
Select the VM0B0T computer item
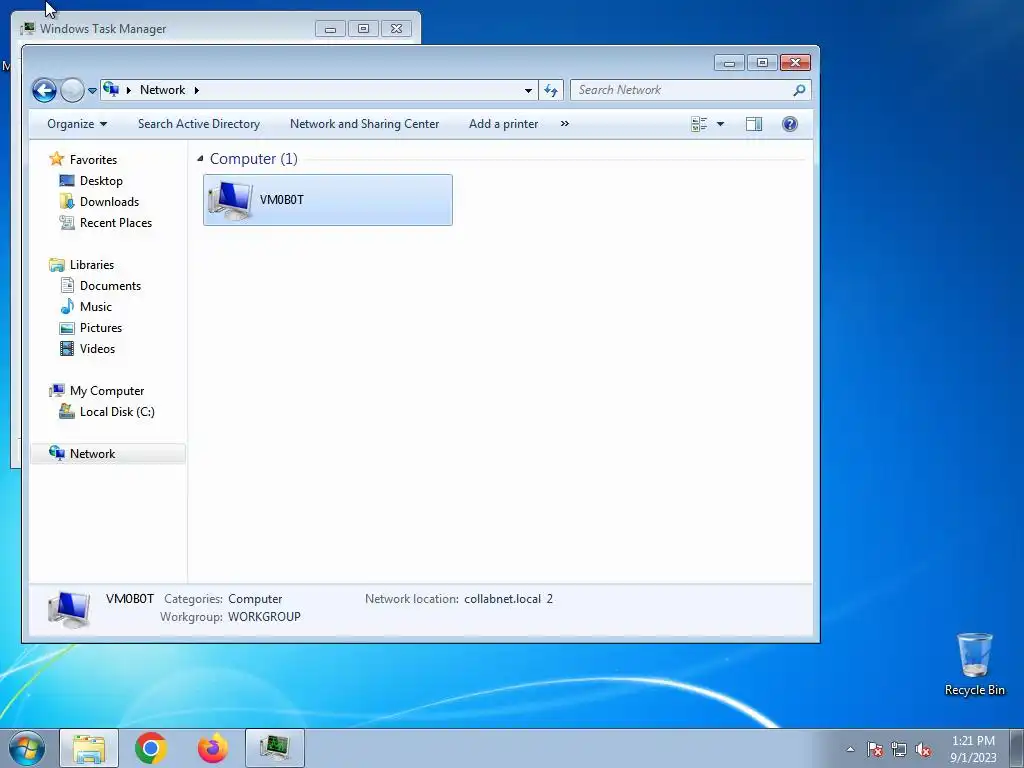coord(328,200)
